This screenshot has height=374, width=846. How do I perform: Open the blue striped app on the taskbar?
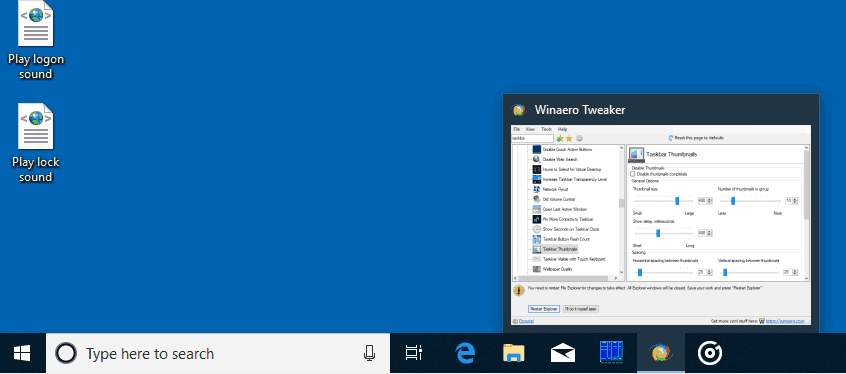[611, 353]
